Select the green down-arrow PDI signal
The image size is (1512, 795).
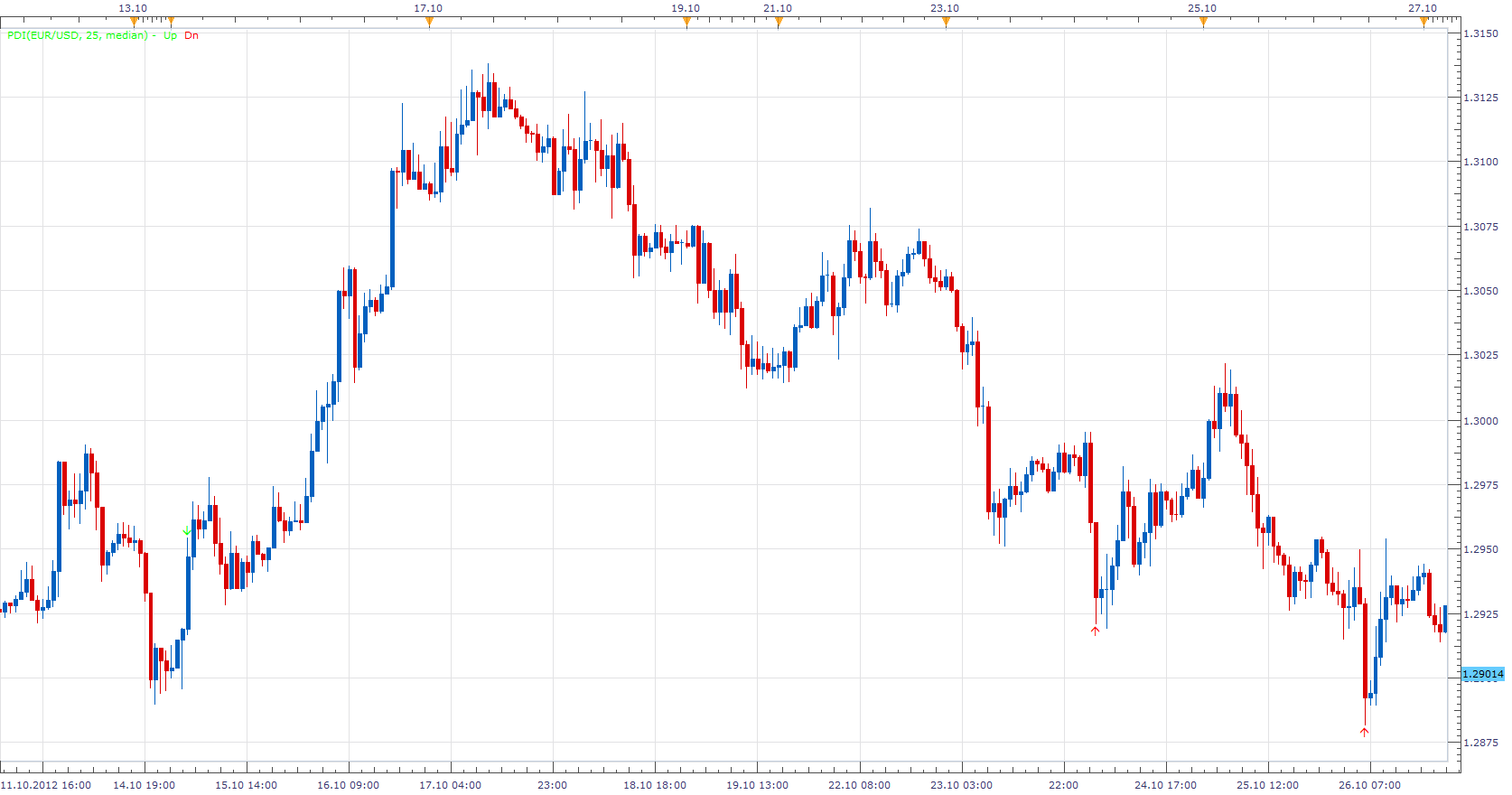click(186, 530)
